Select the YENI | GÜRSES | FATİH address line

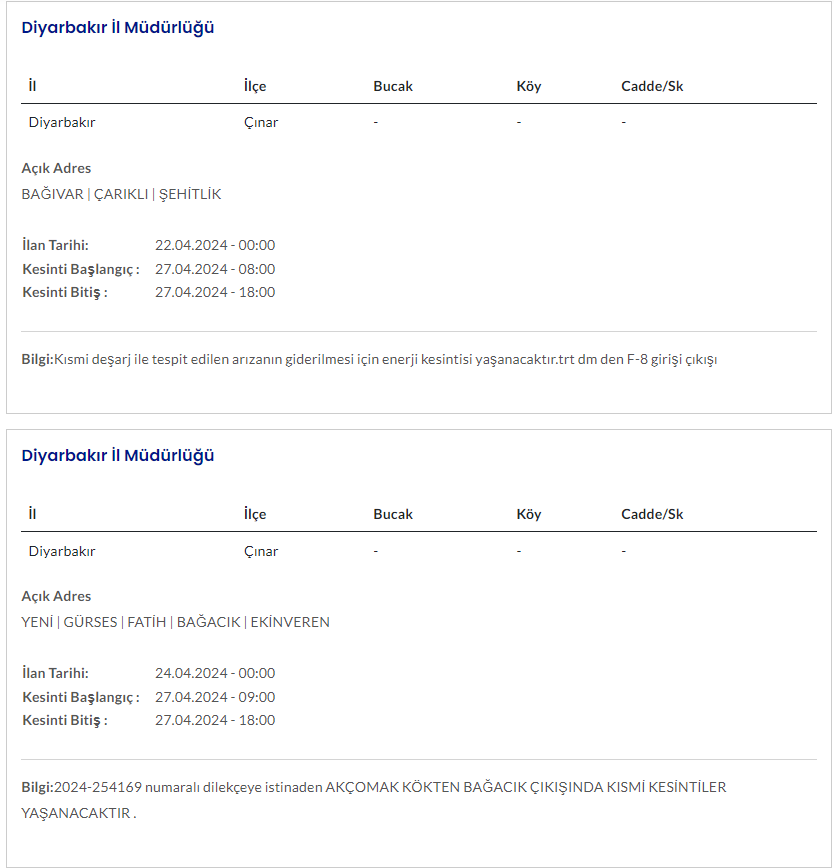click(175, 622)
